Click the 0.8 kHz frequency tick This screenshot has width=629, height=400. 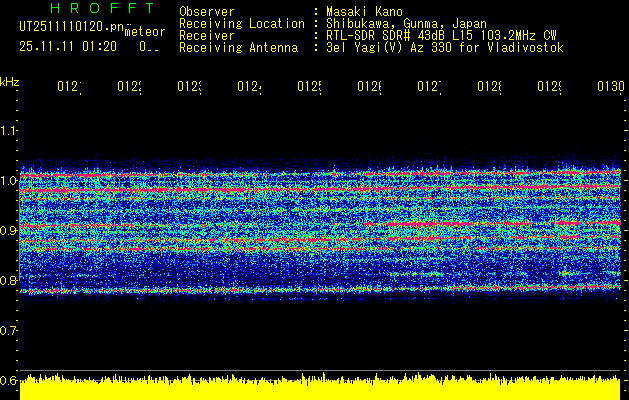(9, 280)
